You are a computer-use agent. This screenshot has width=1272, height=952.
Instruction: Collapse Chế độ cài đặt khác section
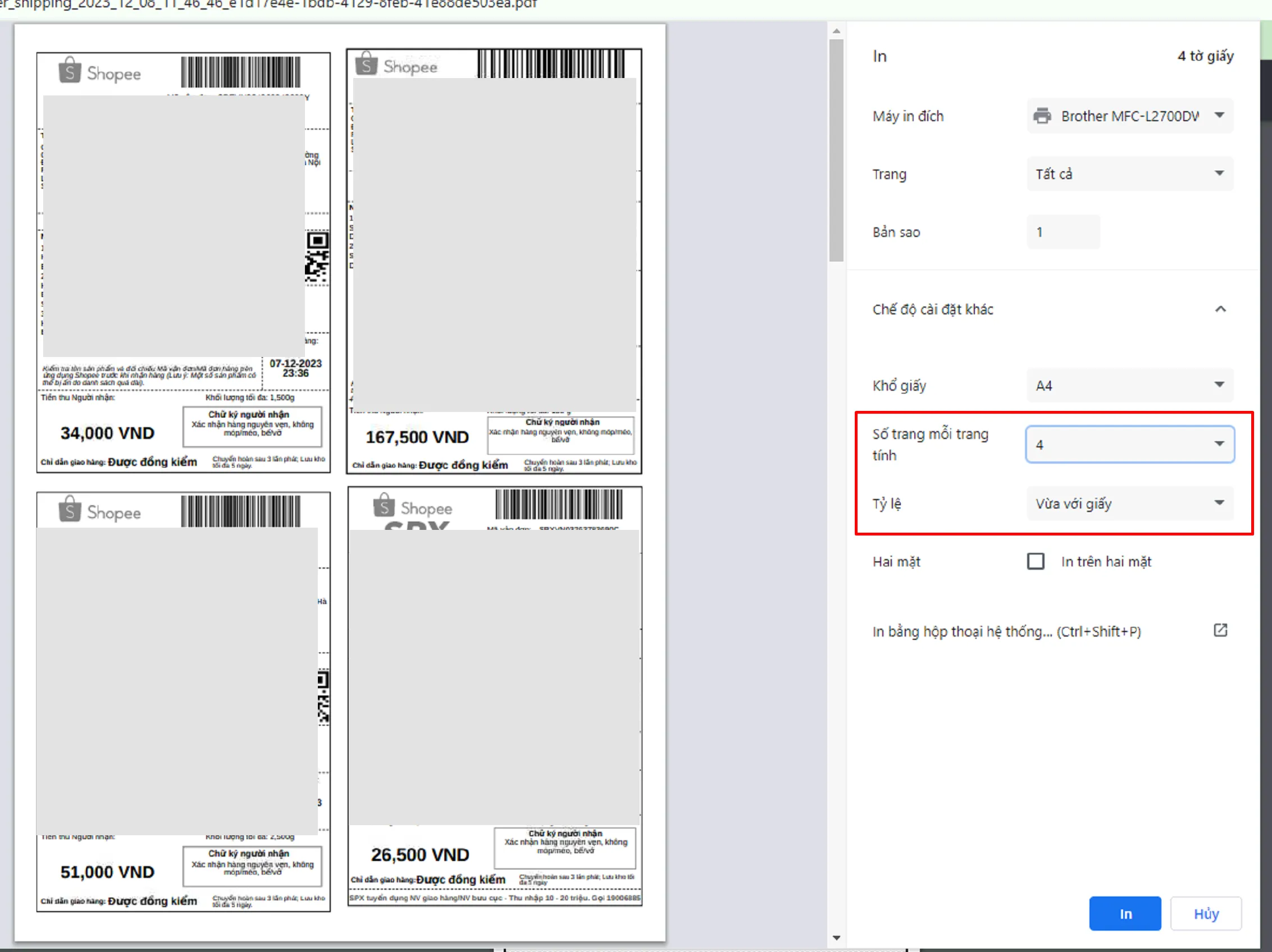[1220, 309]
